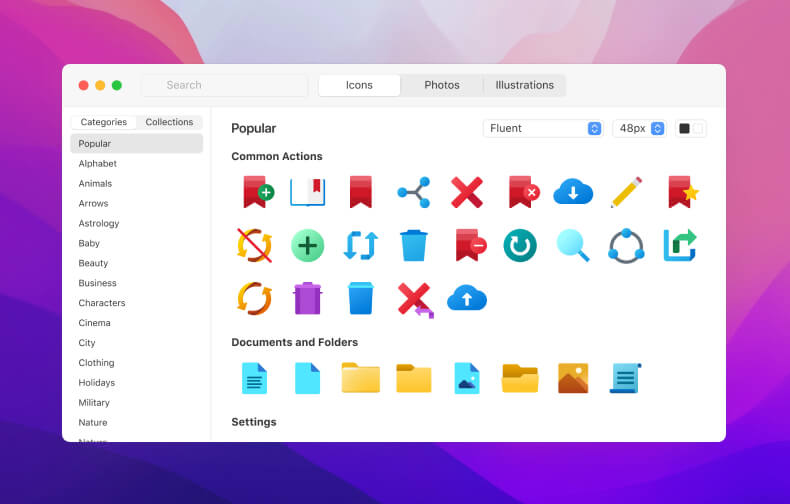
Task: Choose the cloud download icon
Action: [573, 192]
